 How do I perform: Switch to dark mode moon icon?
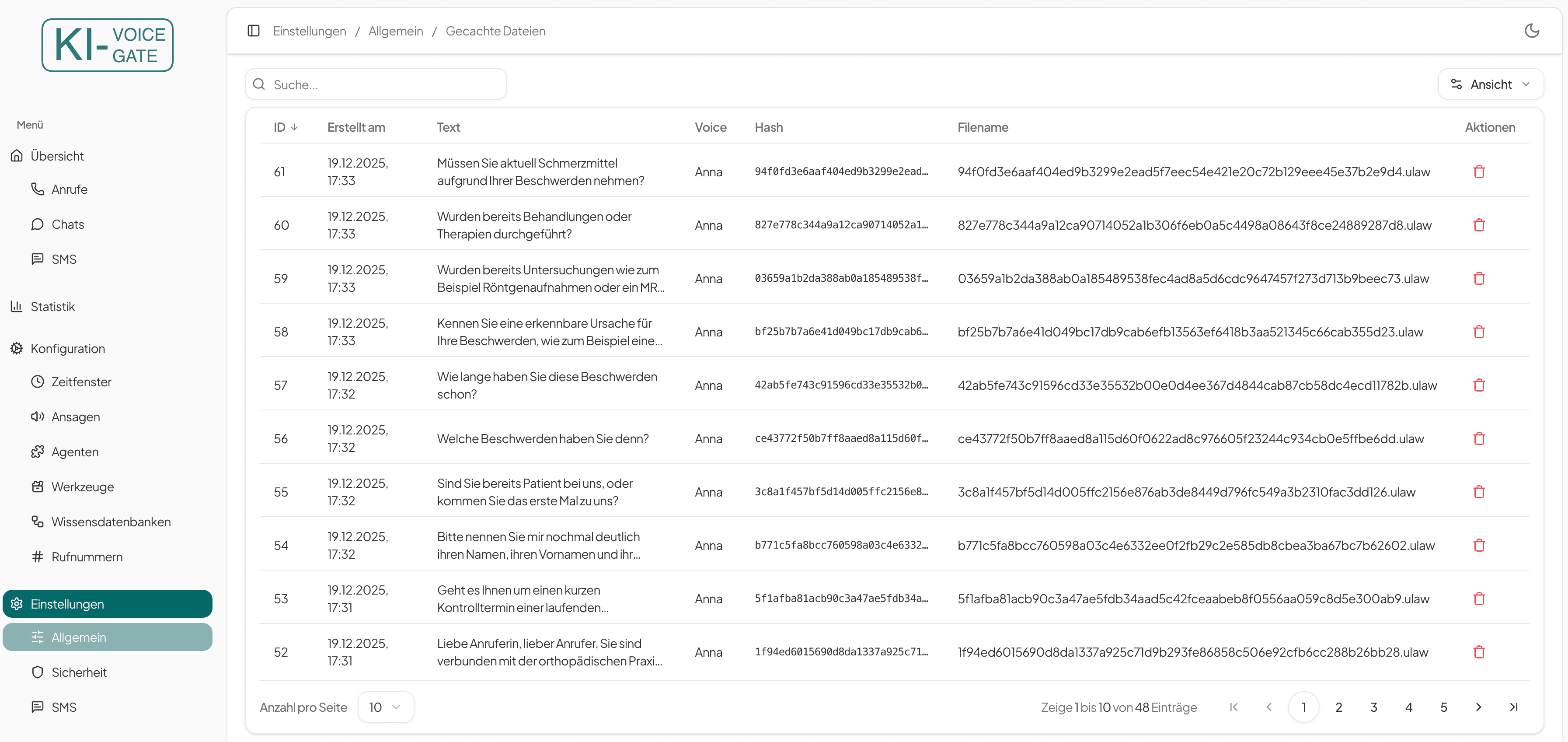pyautogui.click(x=1531, y=31)
